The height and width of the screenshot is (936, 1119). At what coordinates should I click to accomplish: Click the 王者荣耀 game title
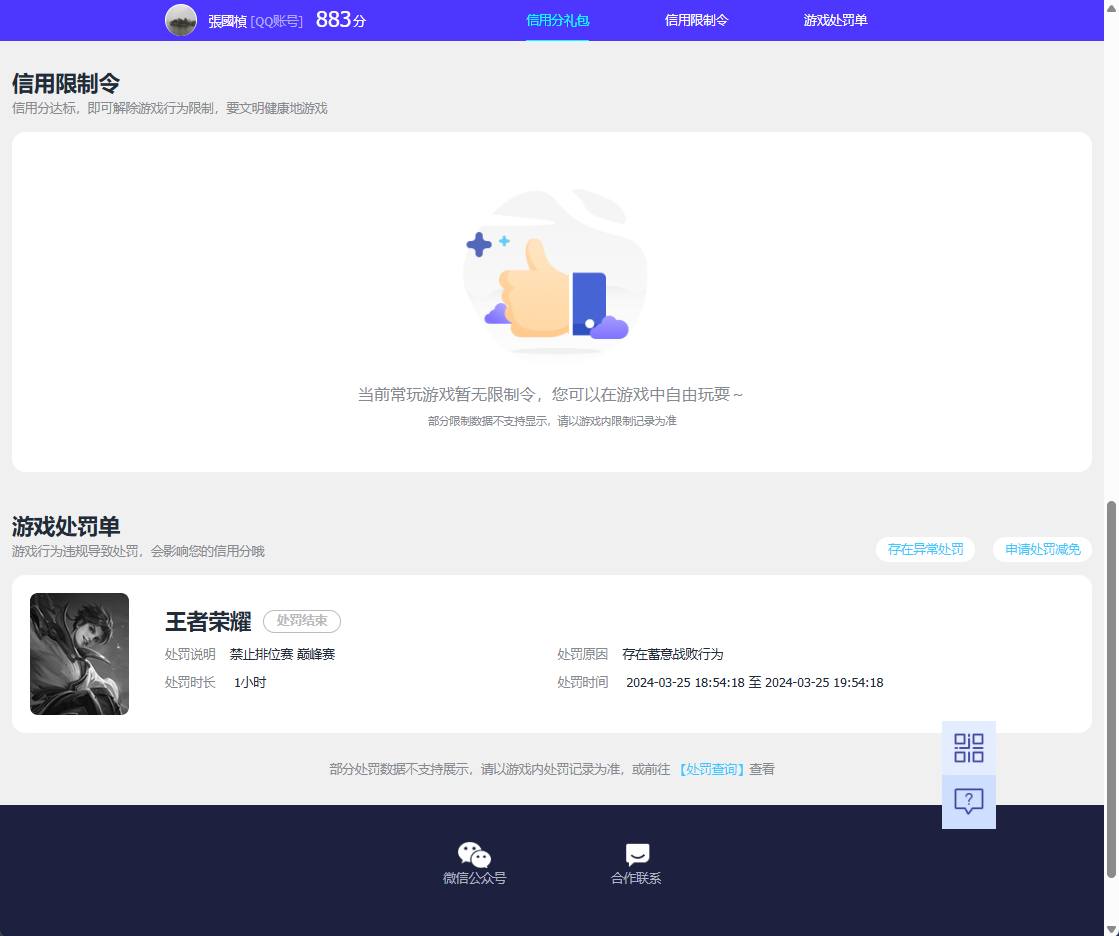point(208,621)
